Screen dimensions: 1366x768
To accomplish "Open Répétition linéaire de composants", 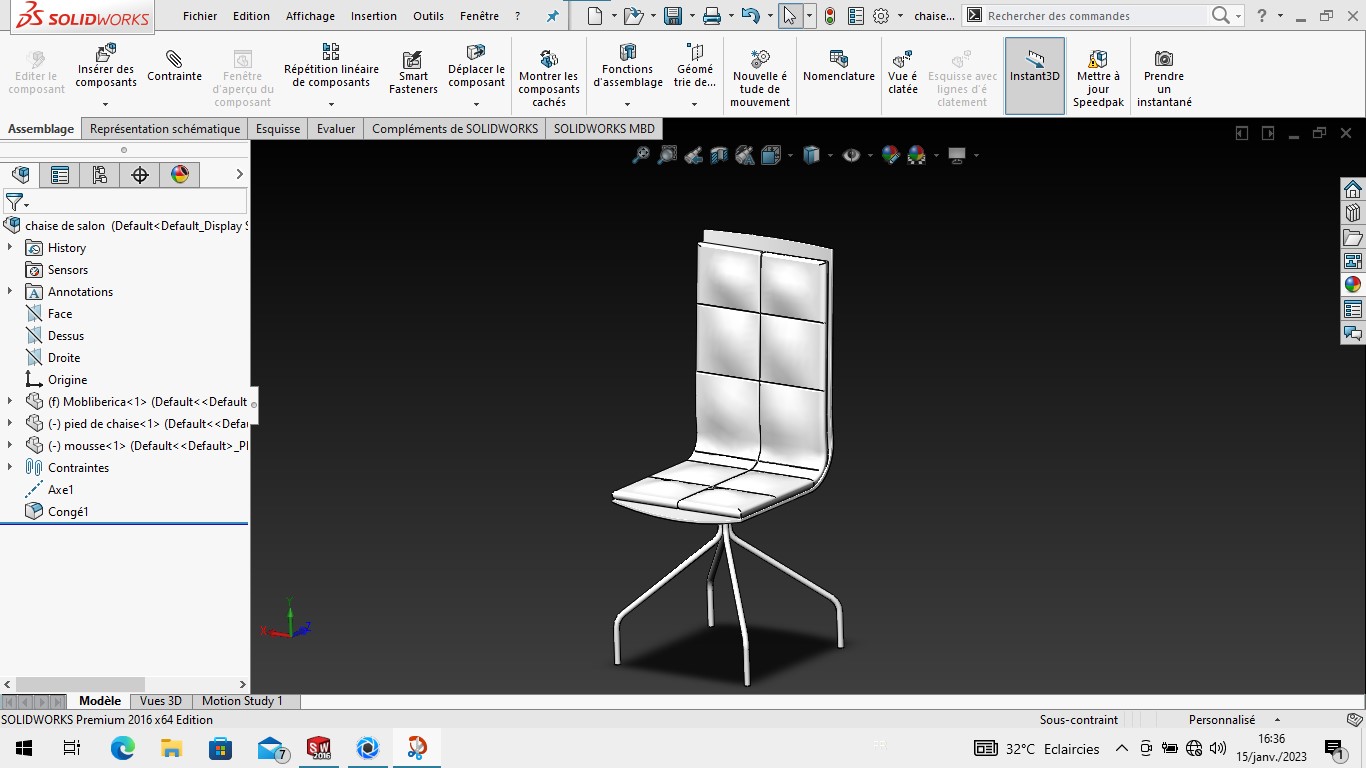I will (x=331, y=66).
